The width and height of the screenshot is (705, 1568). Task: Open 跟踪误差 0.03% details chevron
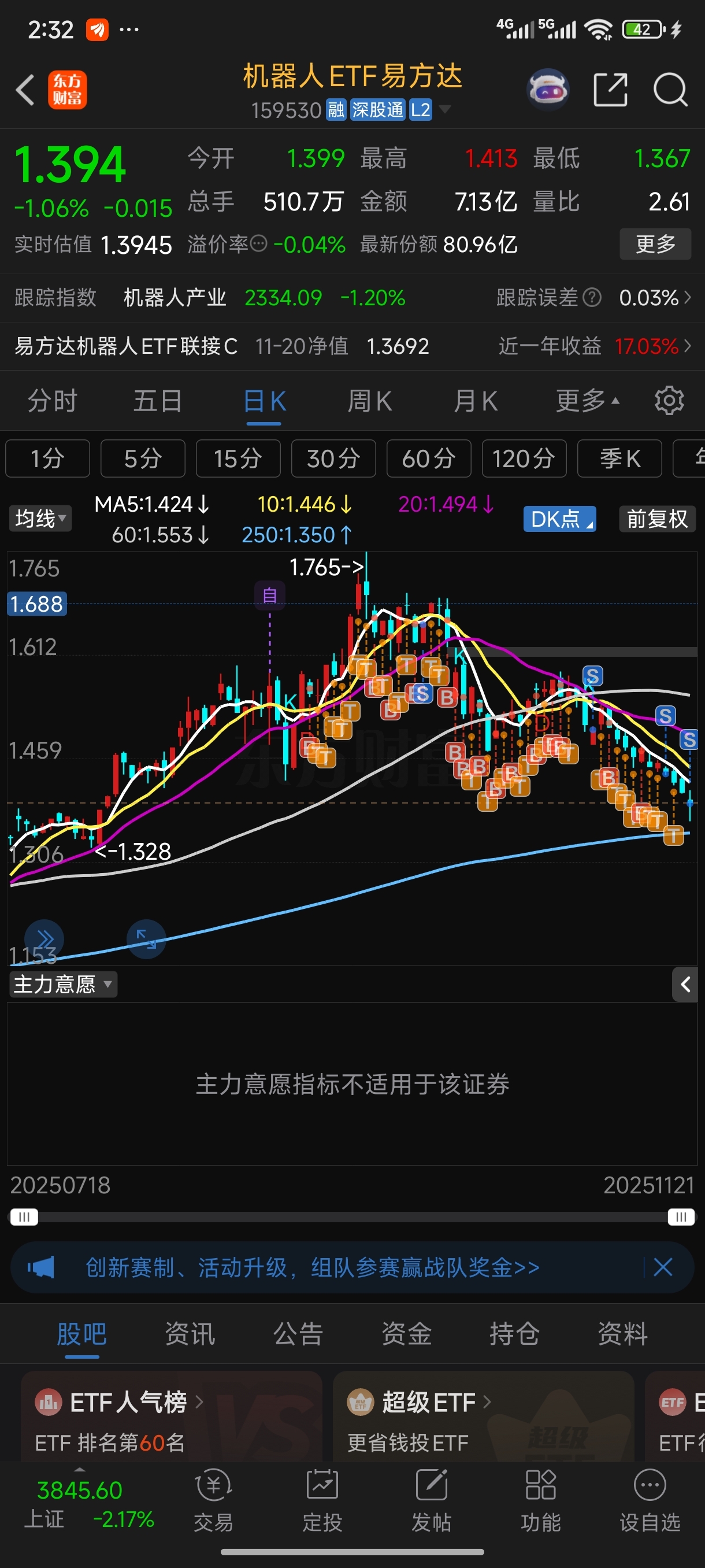[688, 298]
